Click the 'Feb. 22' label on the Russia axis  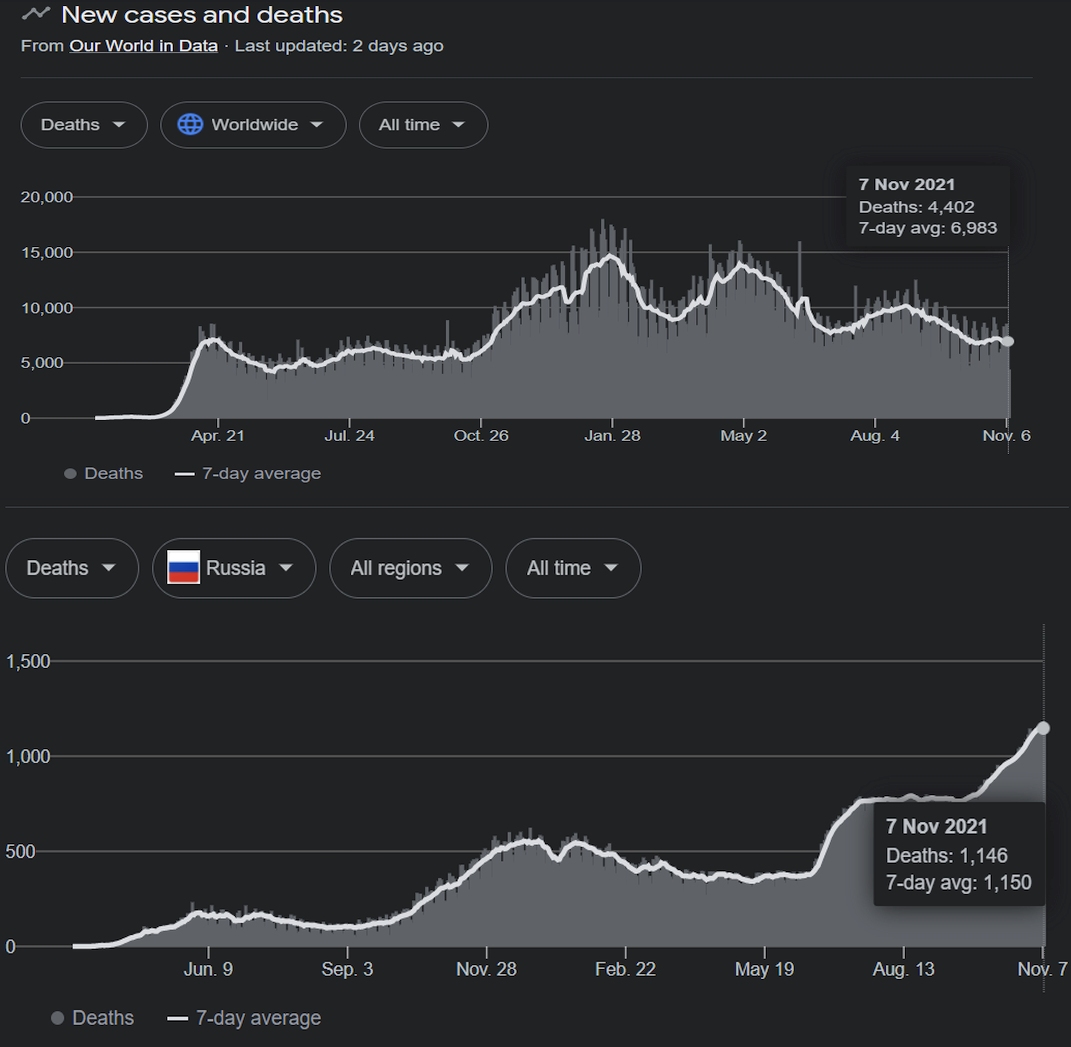(x=625, y=969)
